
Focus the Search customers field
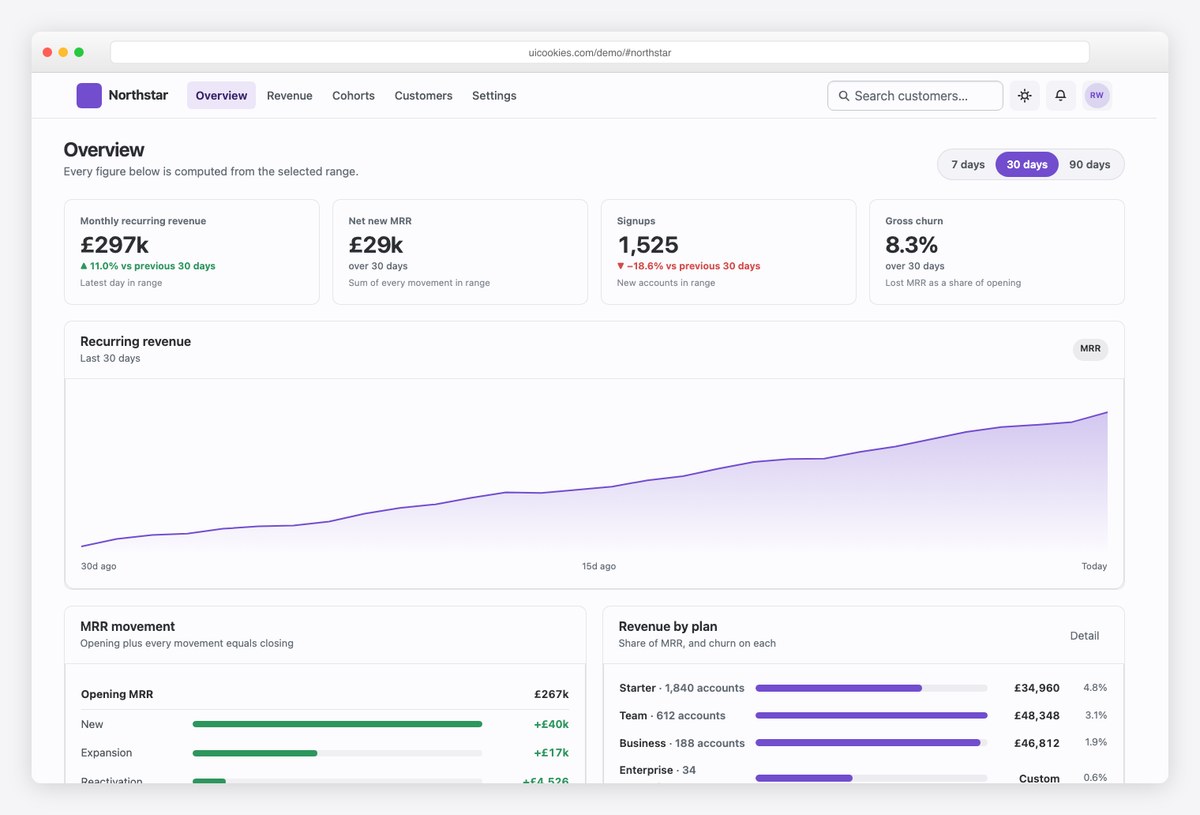click(915, 96)
